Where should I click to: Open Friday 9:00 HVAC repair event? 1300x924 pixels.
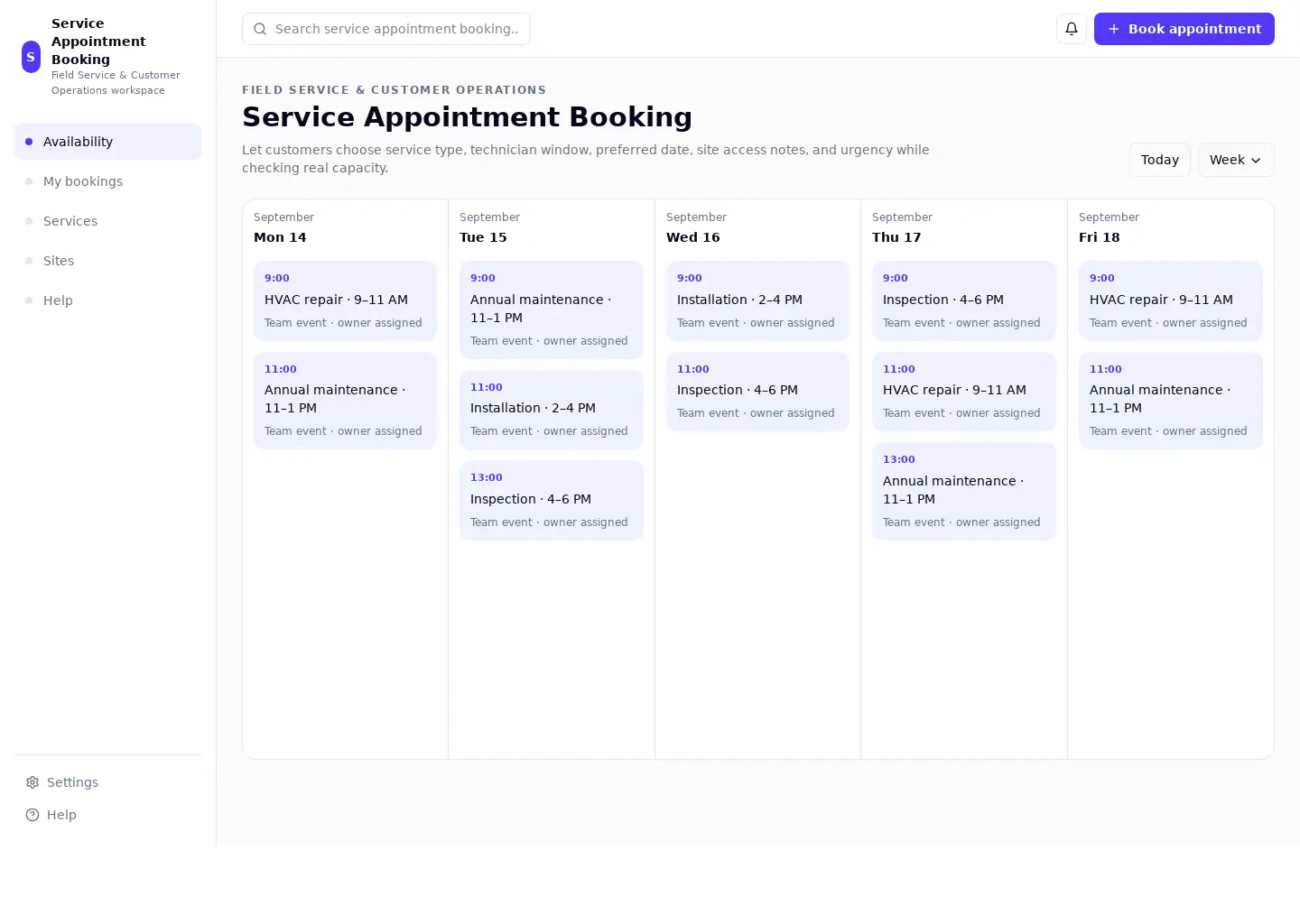tap(1171, 300)
